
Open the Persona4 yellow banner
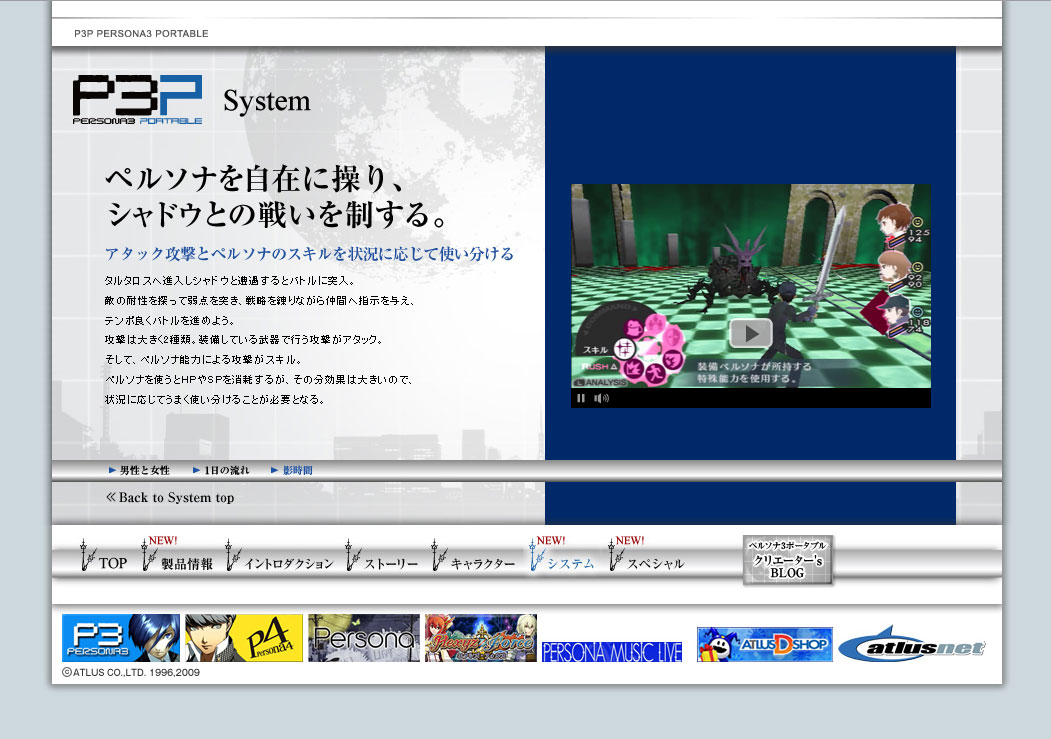244,638
